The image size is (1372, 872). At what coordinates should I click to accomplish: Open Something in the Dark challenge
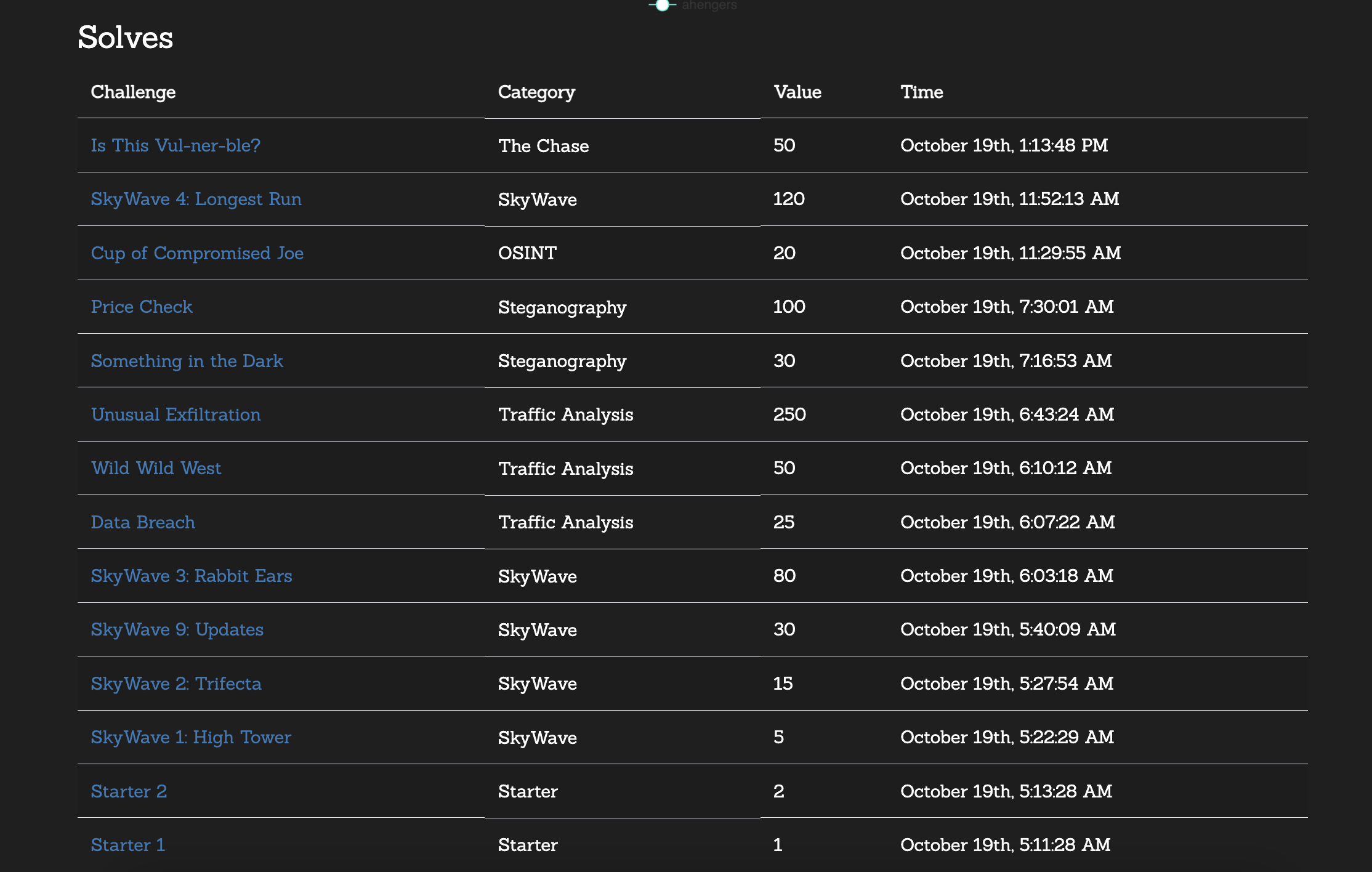point(187,361)
